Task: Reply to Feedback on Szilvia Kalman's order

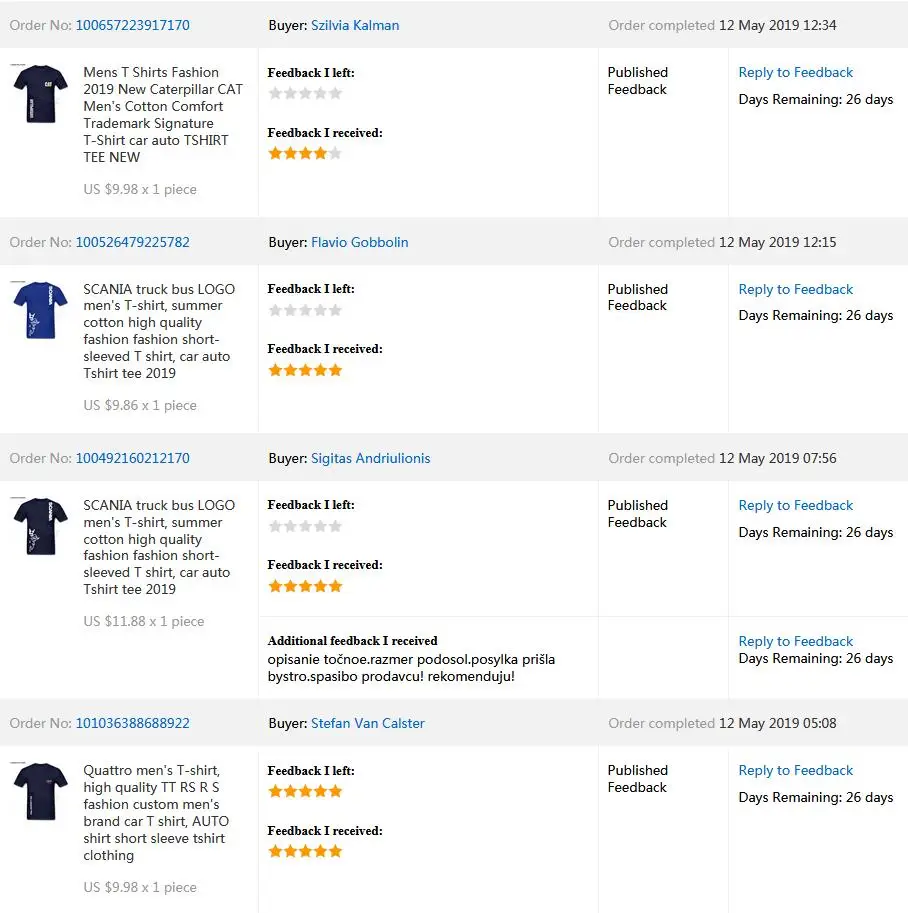Action: (x=795, y=72)
